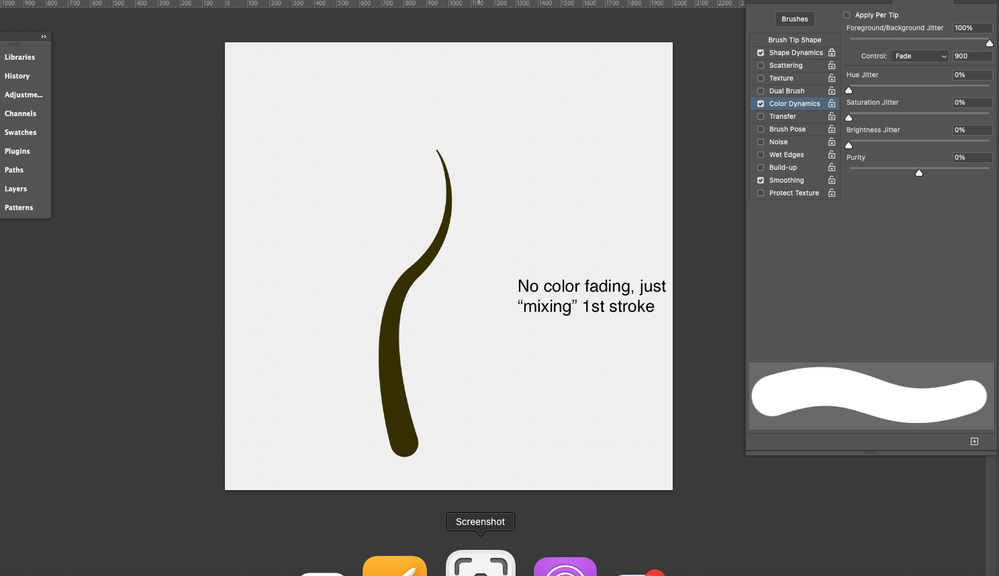Screen dimensions: 999x576
Task: Open the History panel
Action: pyautogui.click(x=17, y=76)
